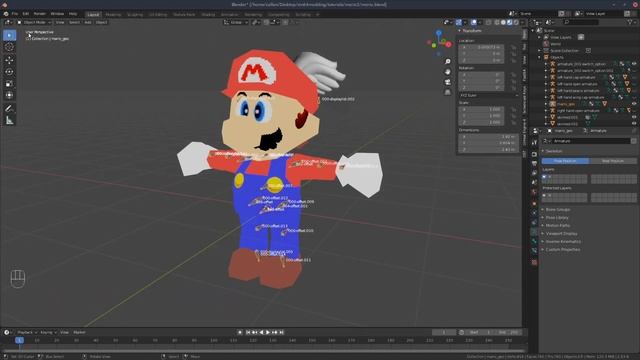Open the Output properties tab icon
Viewport: 640px width, 360px height.
(534, 164)
